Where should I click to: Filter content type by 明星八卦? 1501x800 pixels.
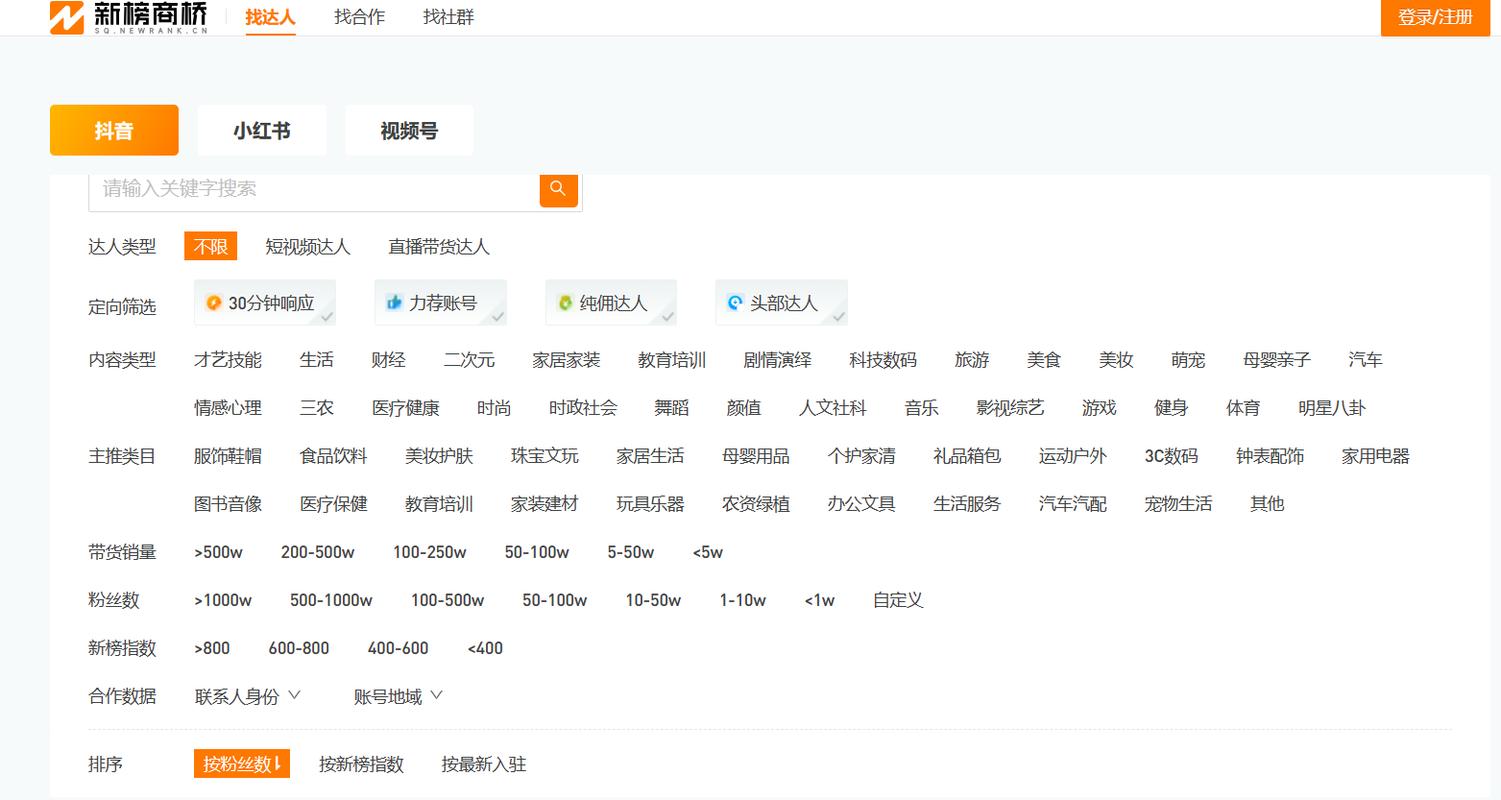tap(1332, 408)
